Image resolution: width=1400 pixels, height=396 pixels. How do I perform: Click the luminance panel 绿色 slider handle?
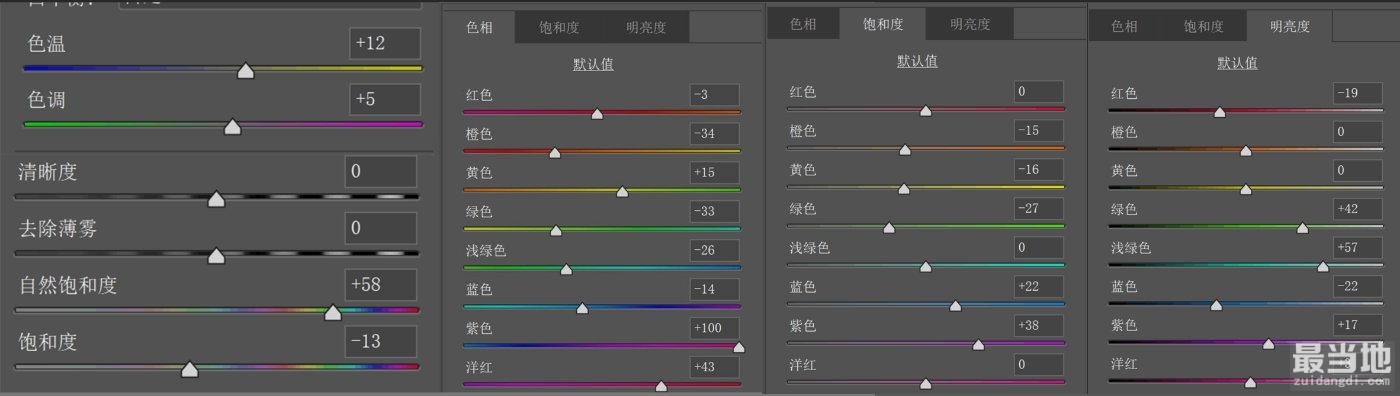(x=1302, y=229)
